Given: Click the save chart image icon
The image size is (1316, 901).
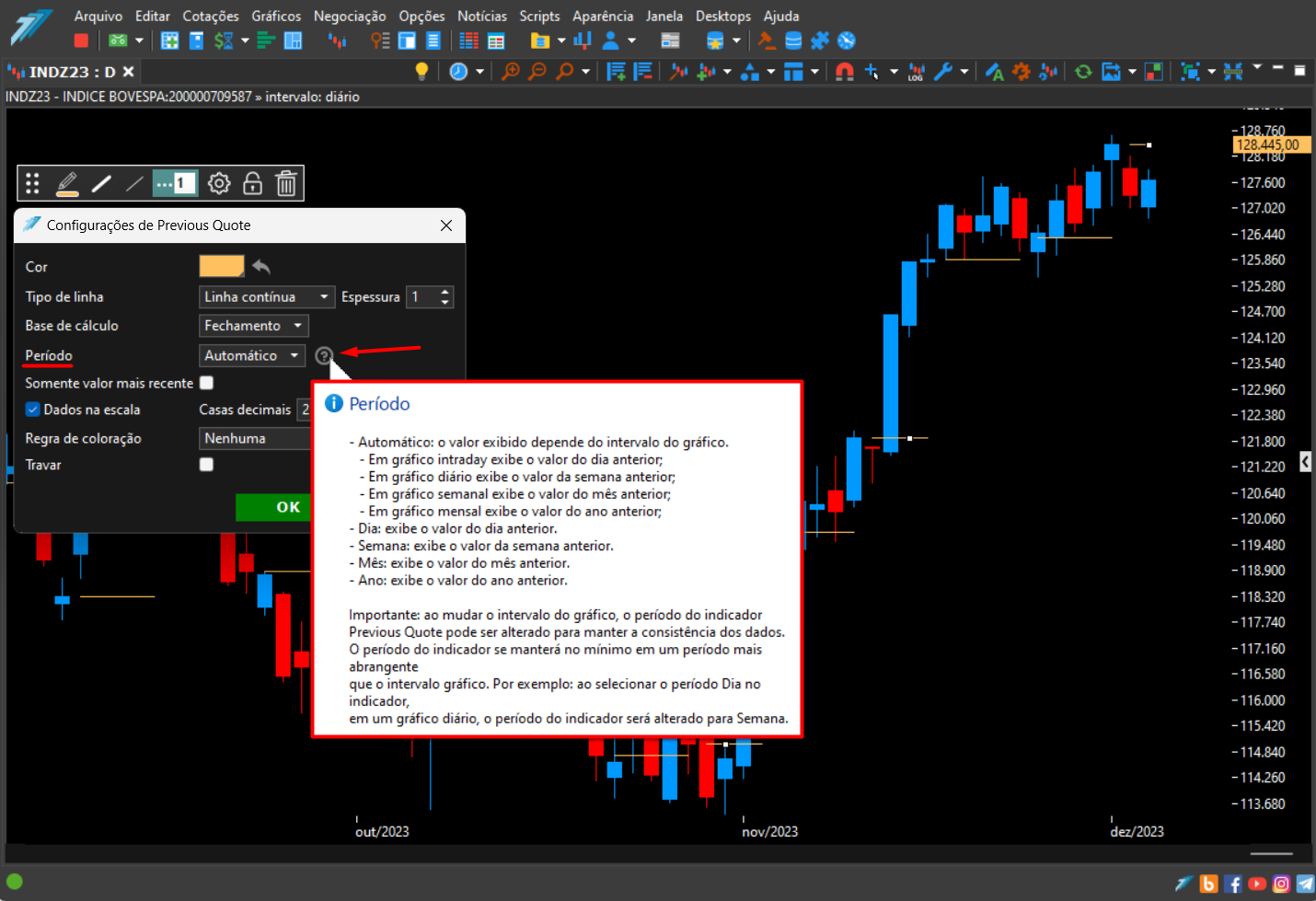Looking at the screenshot, I should coord(1111,71).
